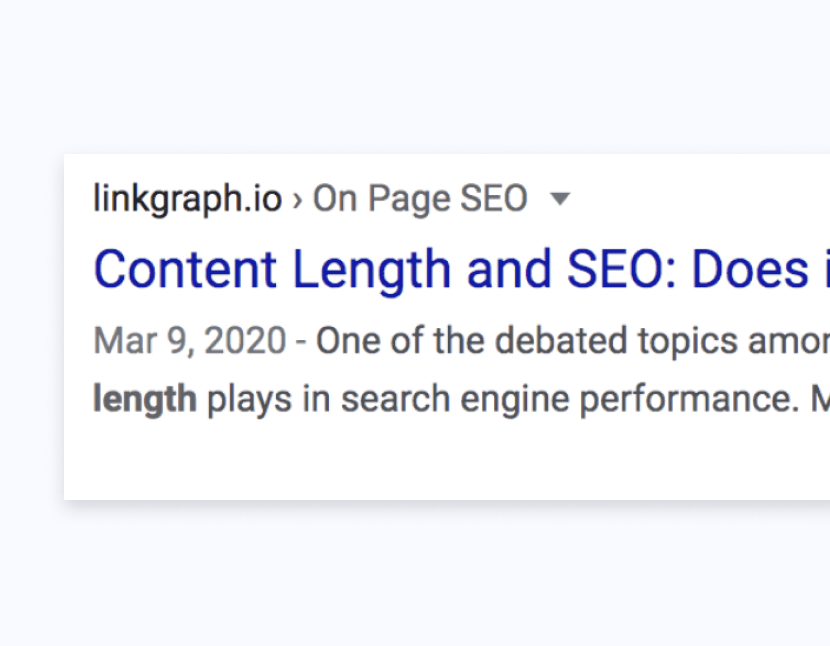
Task: Open the dropdown arrow beside On Page SEO
Action: coord(561,199)
